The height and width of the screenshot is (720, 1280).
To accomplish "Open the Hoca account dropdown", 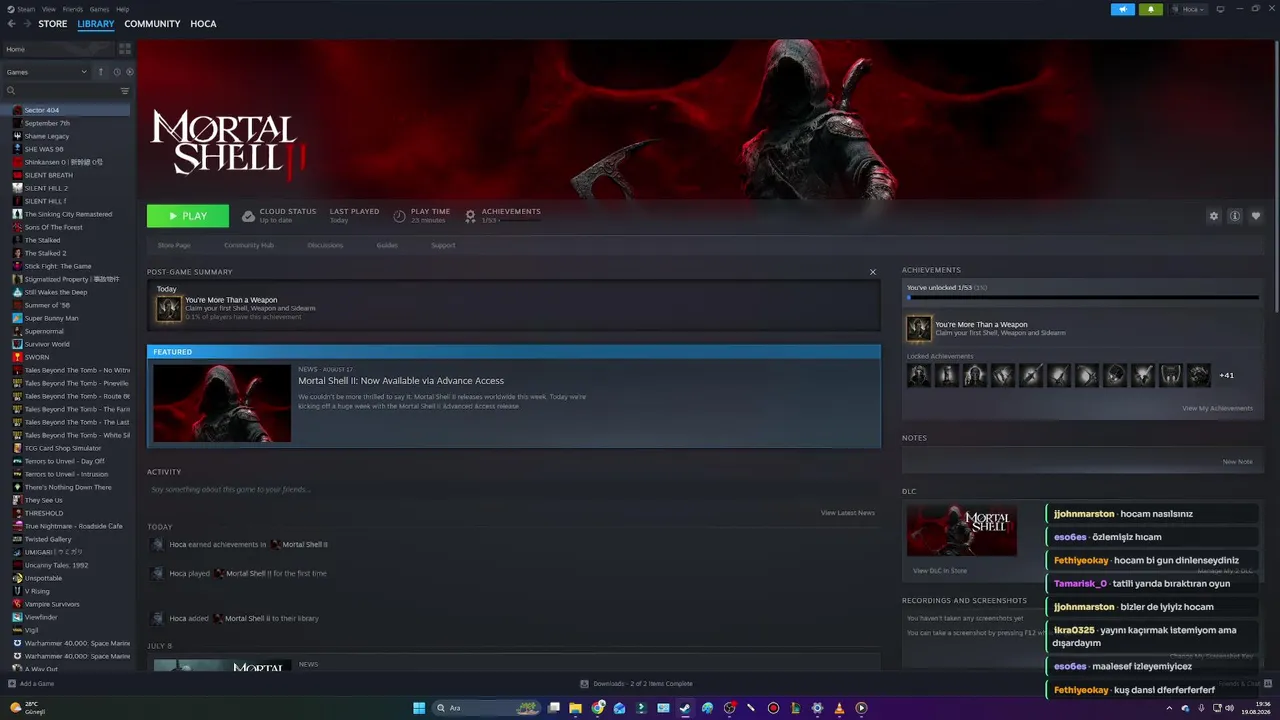I will [x=1189, y=9].
